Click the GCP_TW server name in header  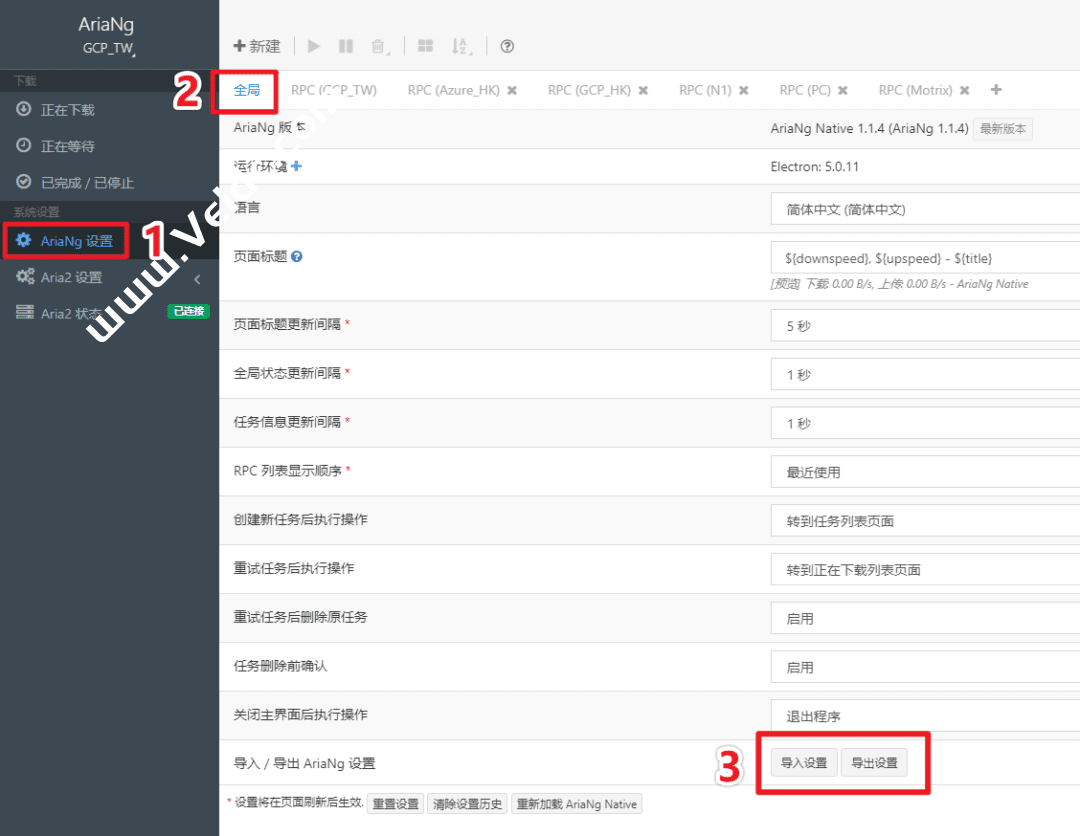click(x=109, y=48)
